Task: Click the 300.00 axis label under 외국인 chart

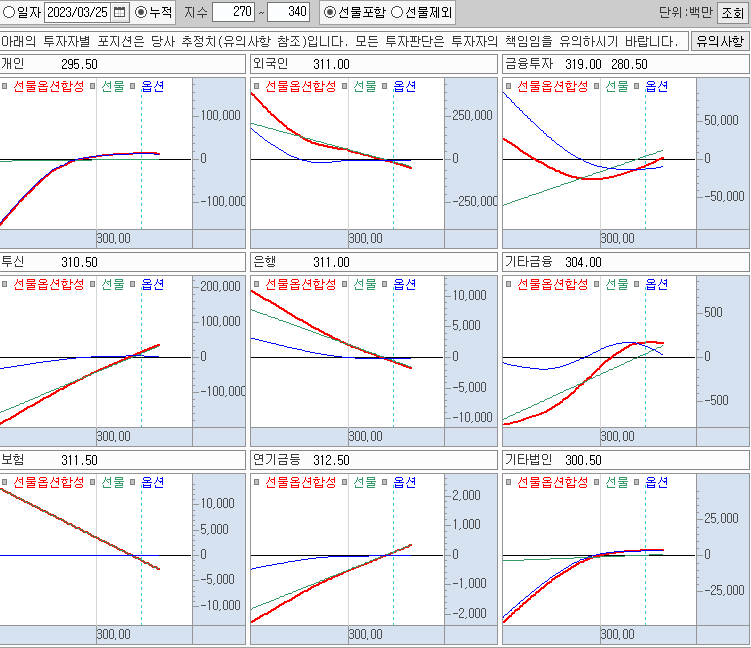Action: coord(365,239)
